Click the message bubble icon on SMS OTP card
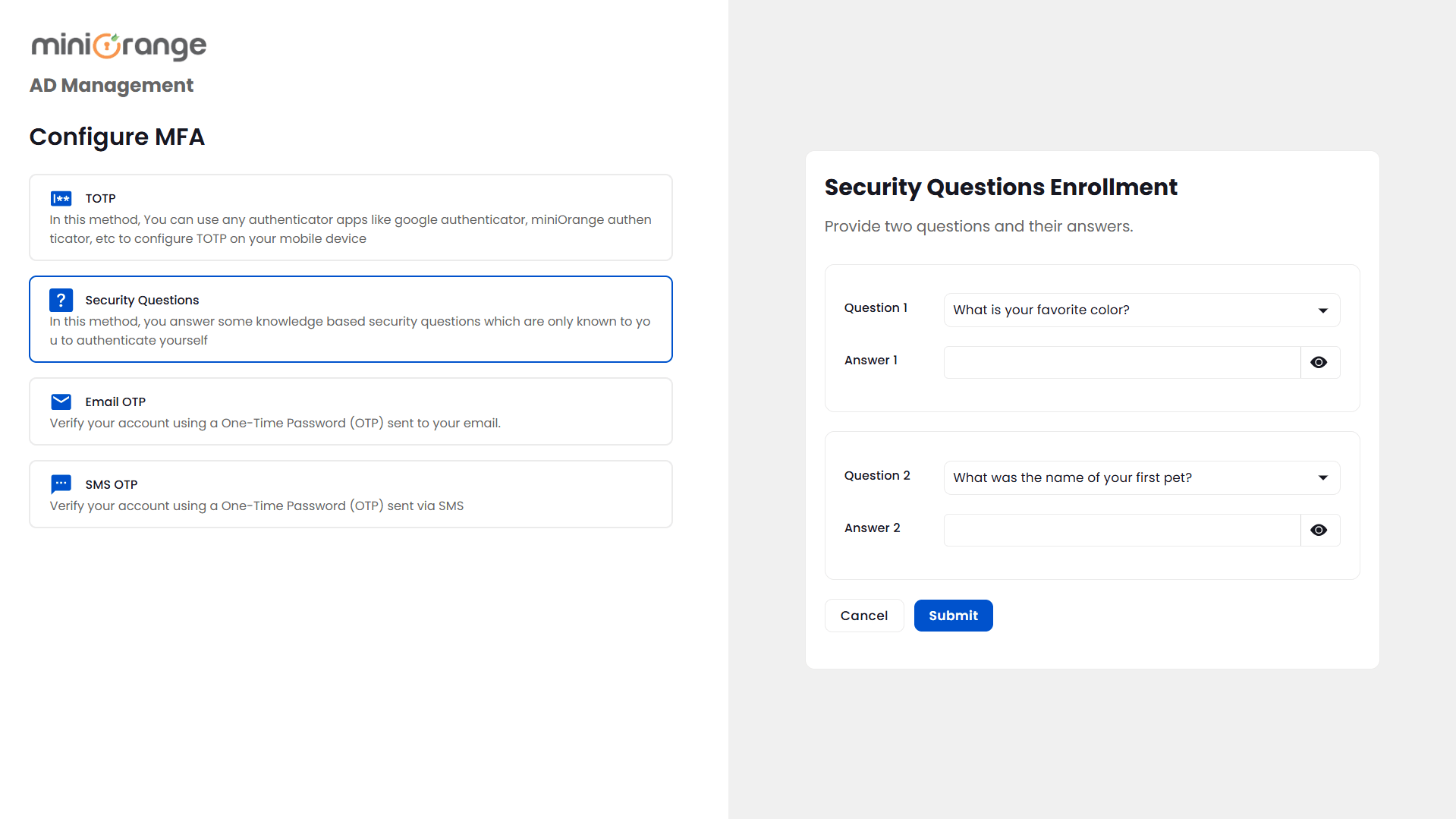Image resolution: width=1456 pixels, height=819 pixels. [x=61, y=484]
